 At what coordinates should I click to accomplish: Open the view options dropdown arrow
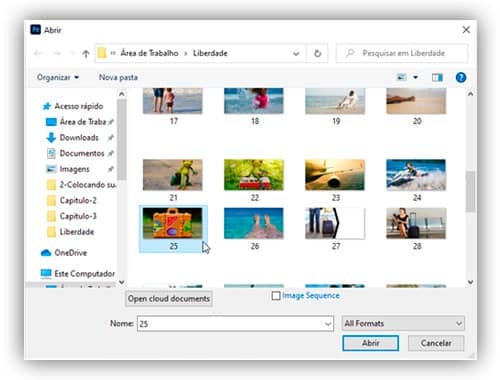pos(415,77)
